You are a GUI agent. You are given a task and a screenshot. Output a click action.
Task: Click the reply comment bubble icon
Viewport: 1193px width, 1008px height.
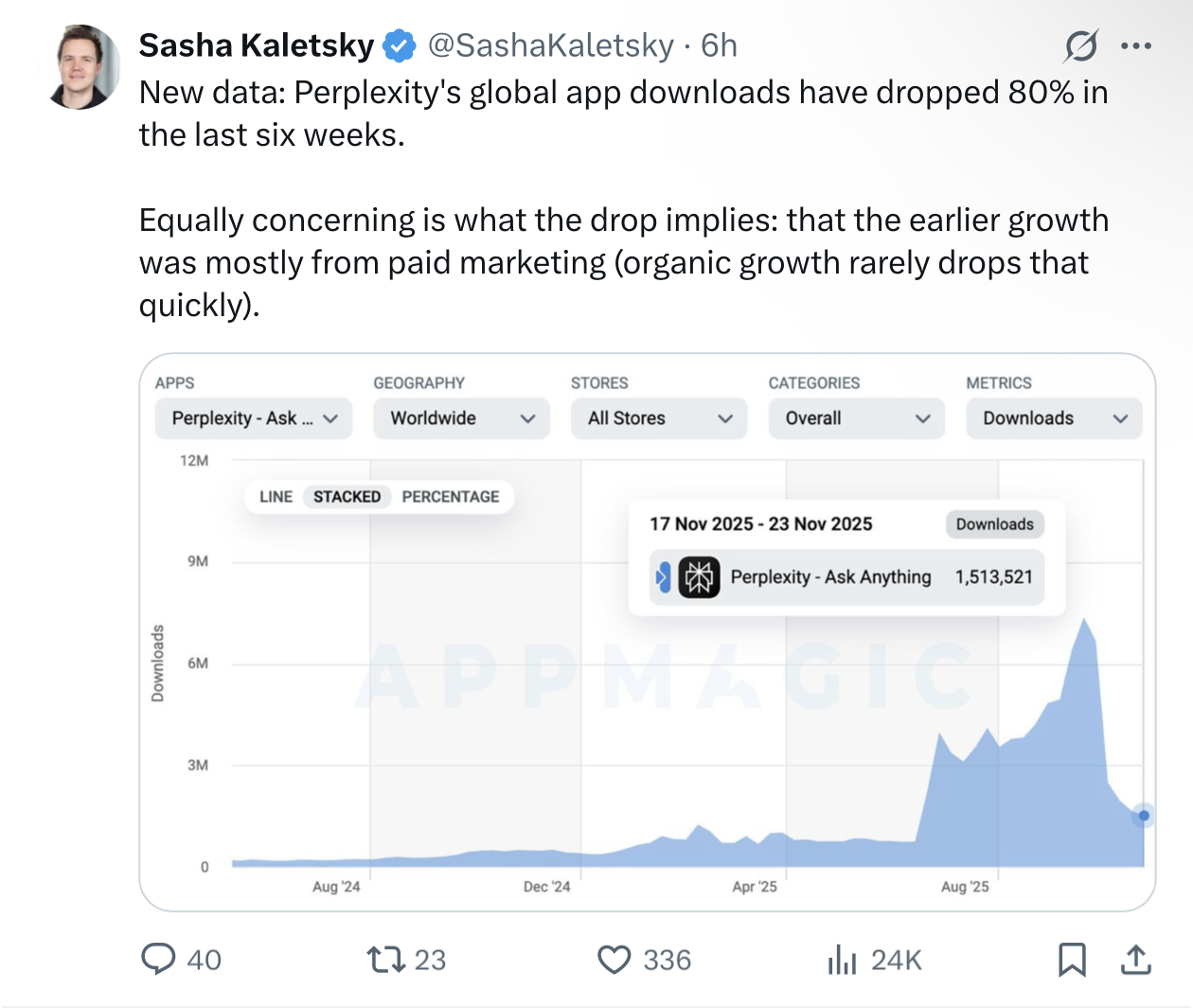point(158,959)
